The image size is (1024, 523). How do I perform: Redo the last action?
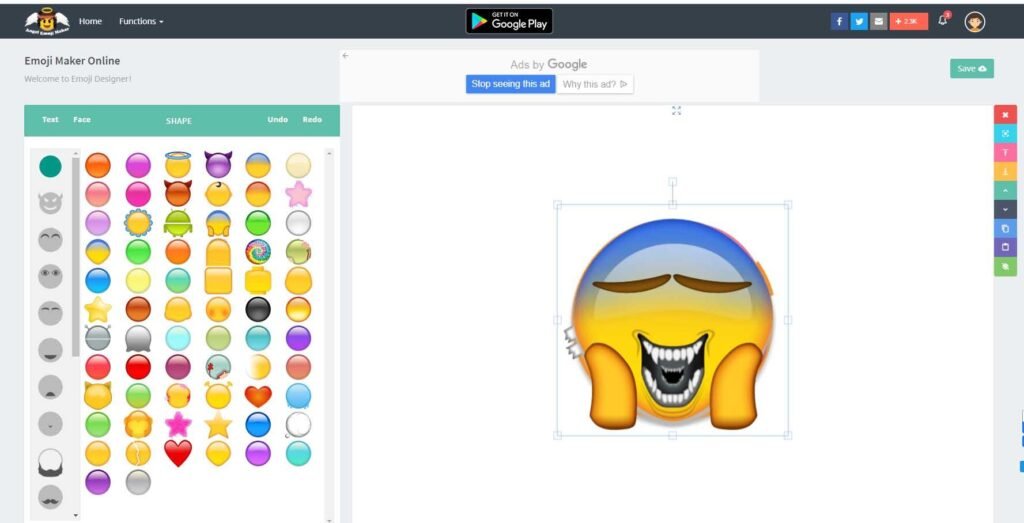pyautogui.click(x=312, y=119)
